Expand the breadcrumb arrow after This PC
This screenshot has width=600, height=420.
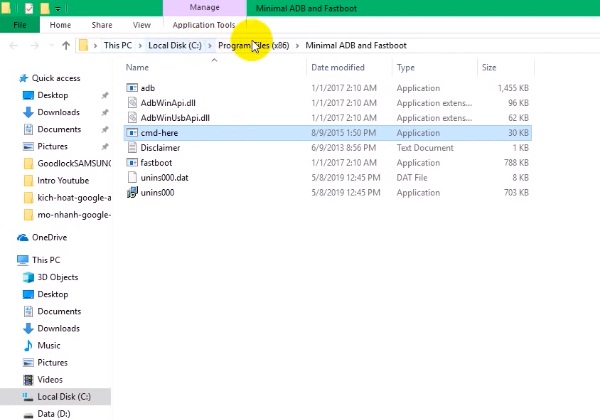tap(139, 45)
